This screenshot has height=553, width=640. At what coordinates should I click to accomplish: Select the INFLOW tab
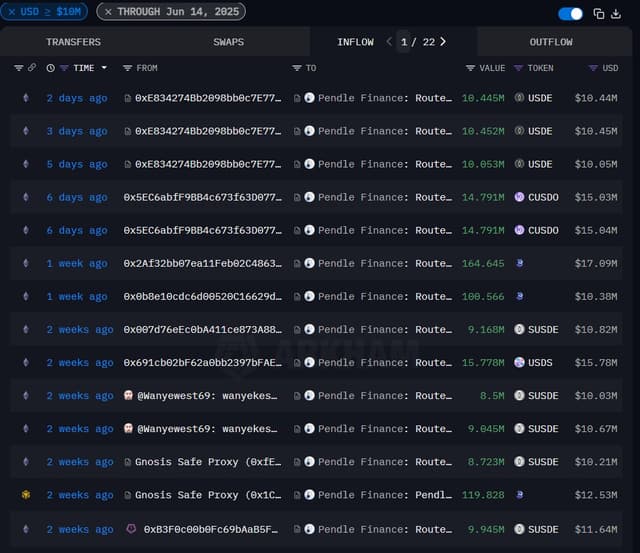point(356,42)
